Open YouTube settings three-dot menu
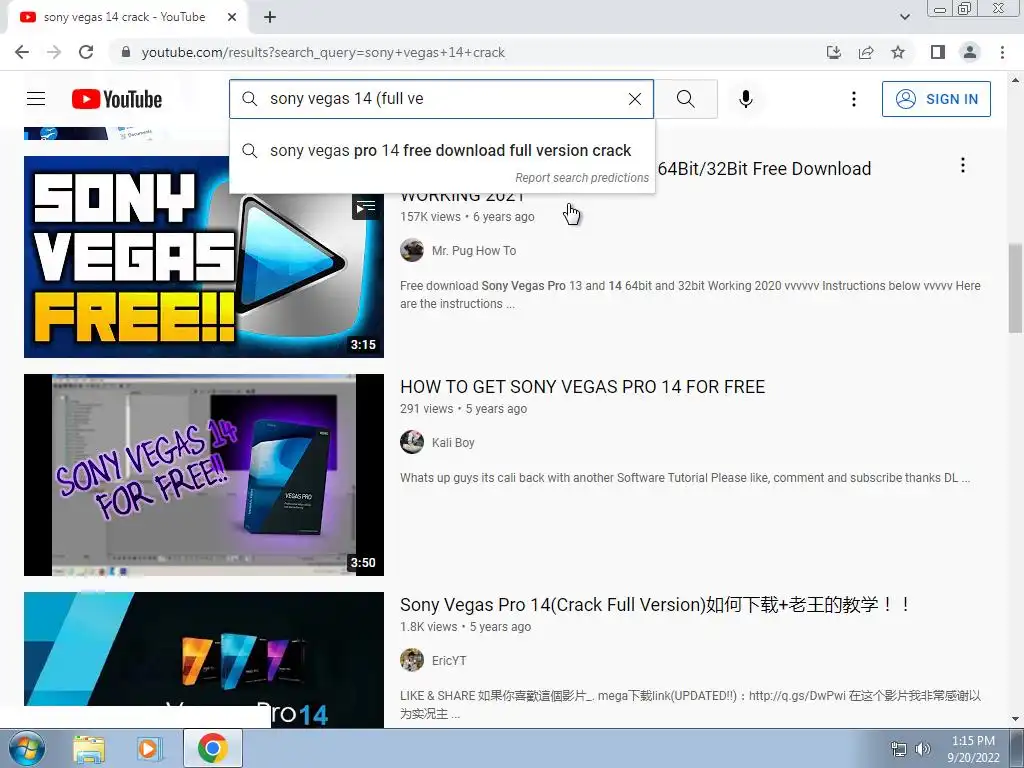 pyautogui.click(x=854, y=99)
